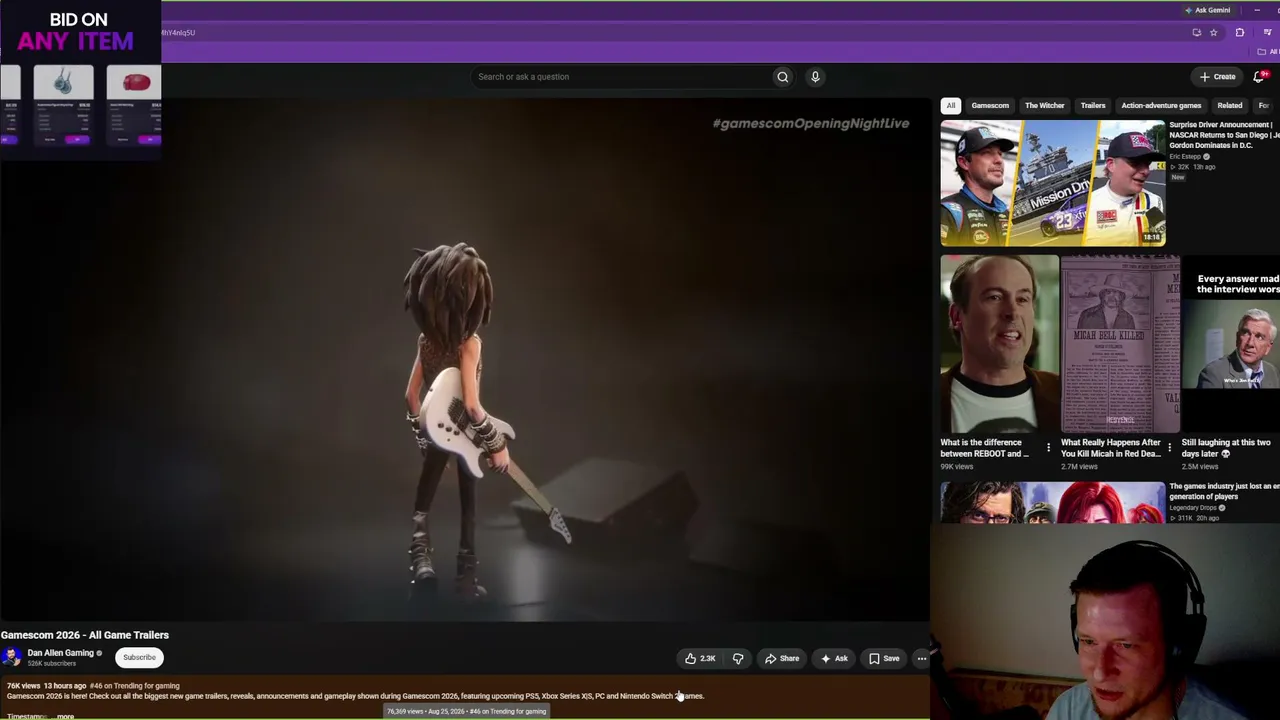Viewport: 1280px width, 720px height.
Task: Click the Dan Allen Gaming channel name
Action: (60, 653)
